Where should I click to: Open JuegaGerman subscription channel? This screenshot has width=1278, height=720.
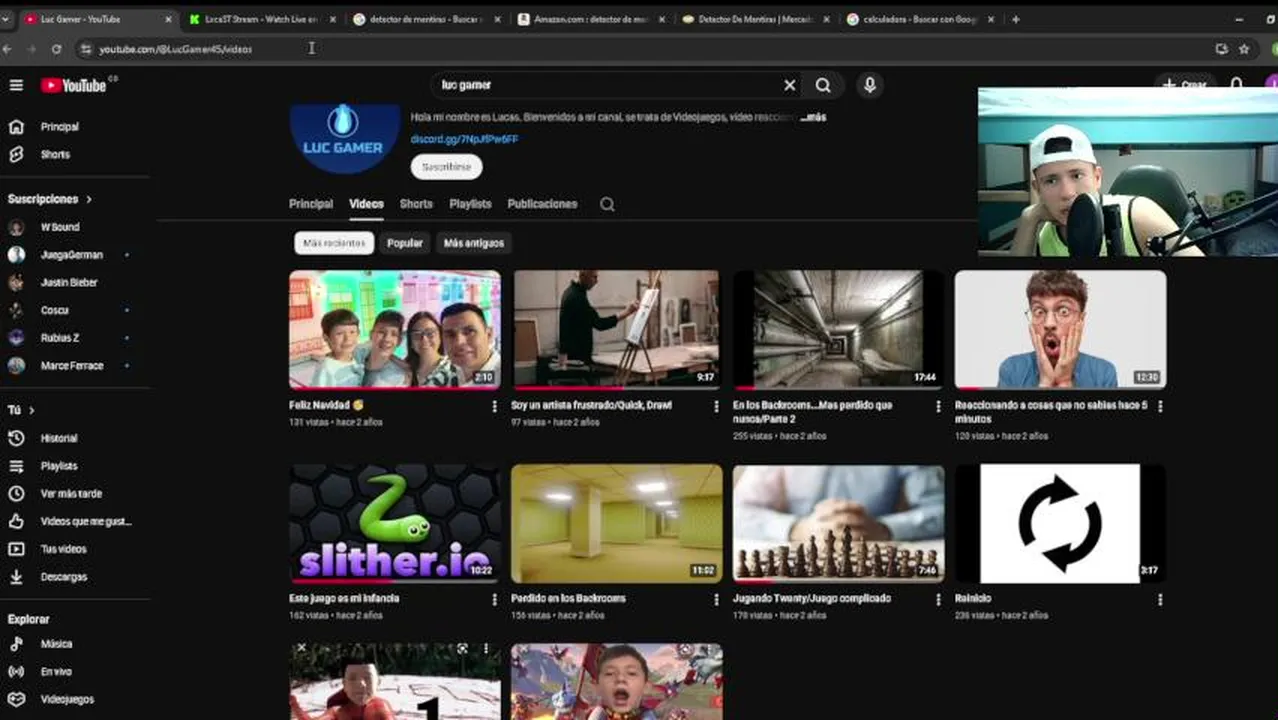pos(71,255)
